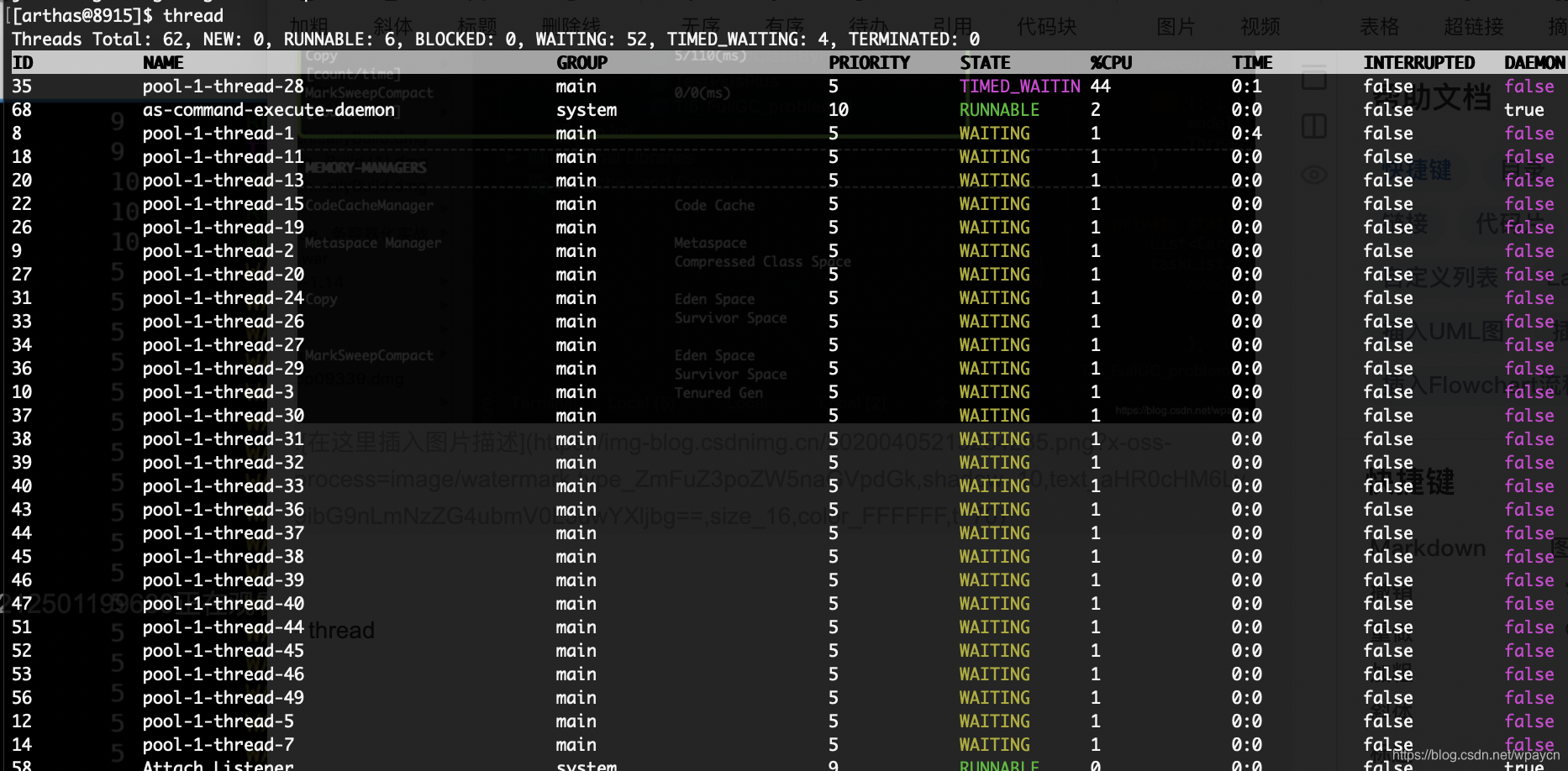The image size is (1568, 771).
Task: Select the pool-1-thread-38 thread name
Action: (224, 557)
